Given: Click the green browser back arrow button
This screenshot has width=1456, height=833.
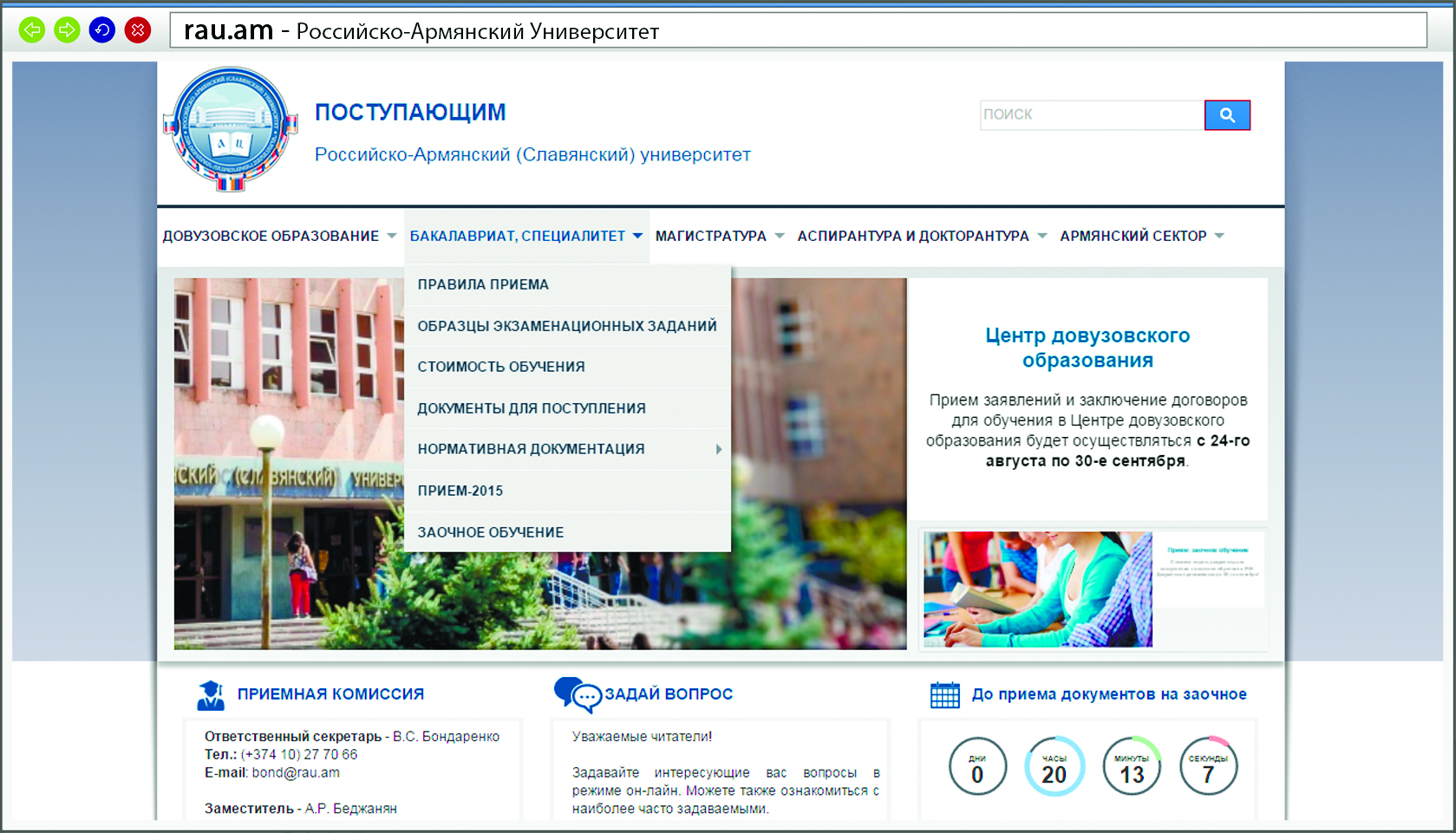Looking at the screenshot, I should pos(32,30).
